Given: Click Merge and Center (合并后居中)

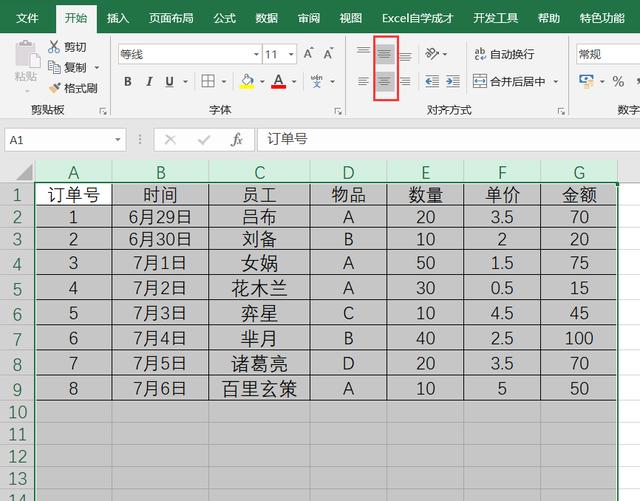Looking at the screenshot, I should (509, 81).
